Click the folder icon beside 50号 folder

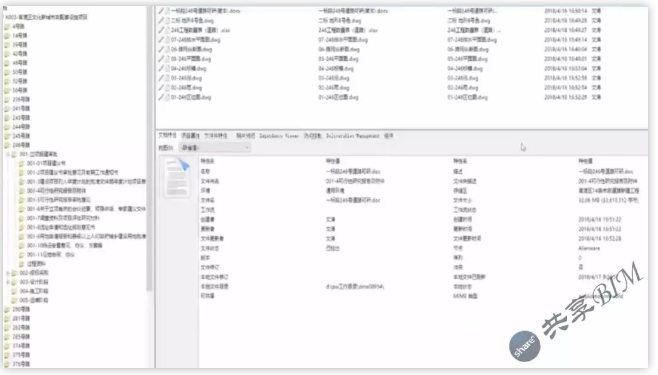pos(7,72)
